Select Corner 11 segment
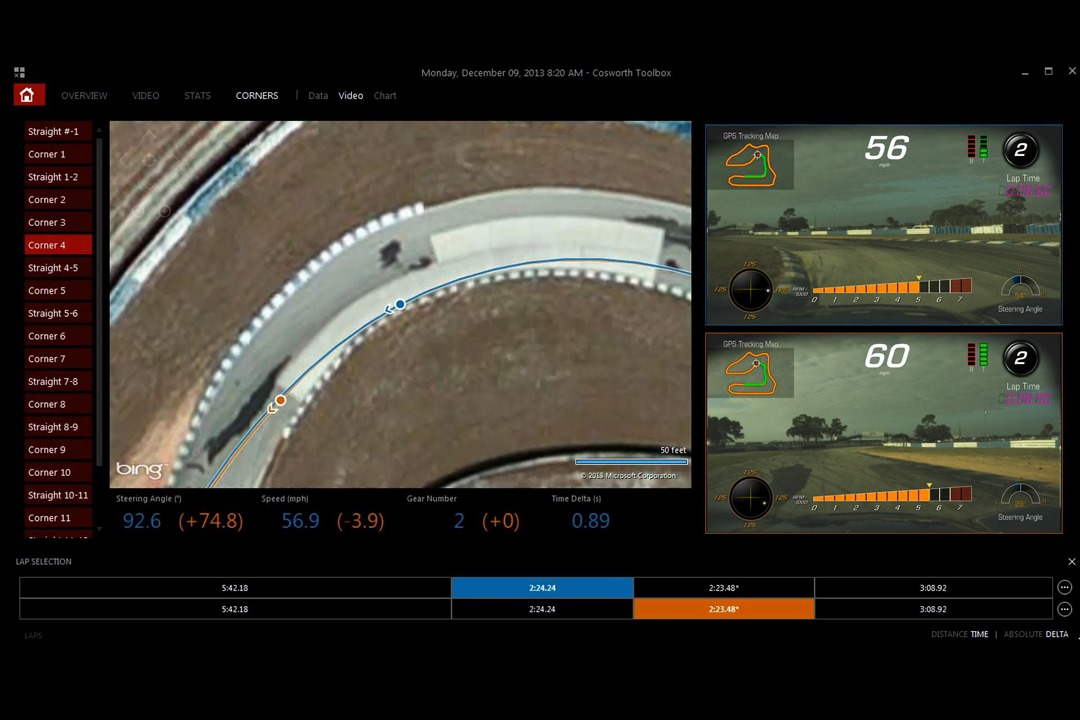 click(59, 517)
